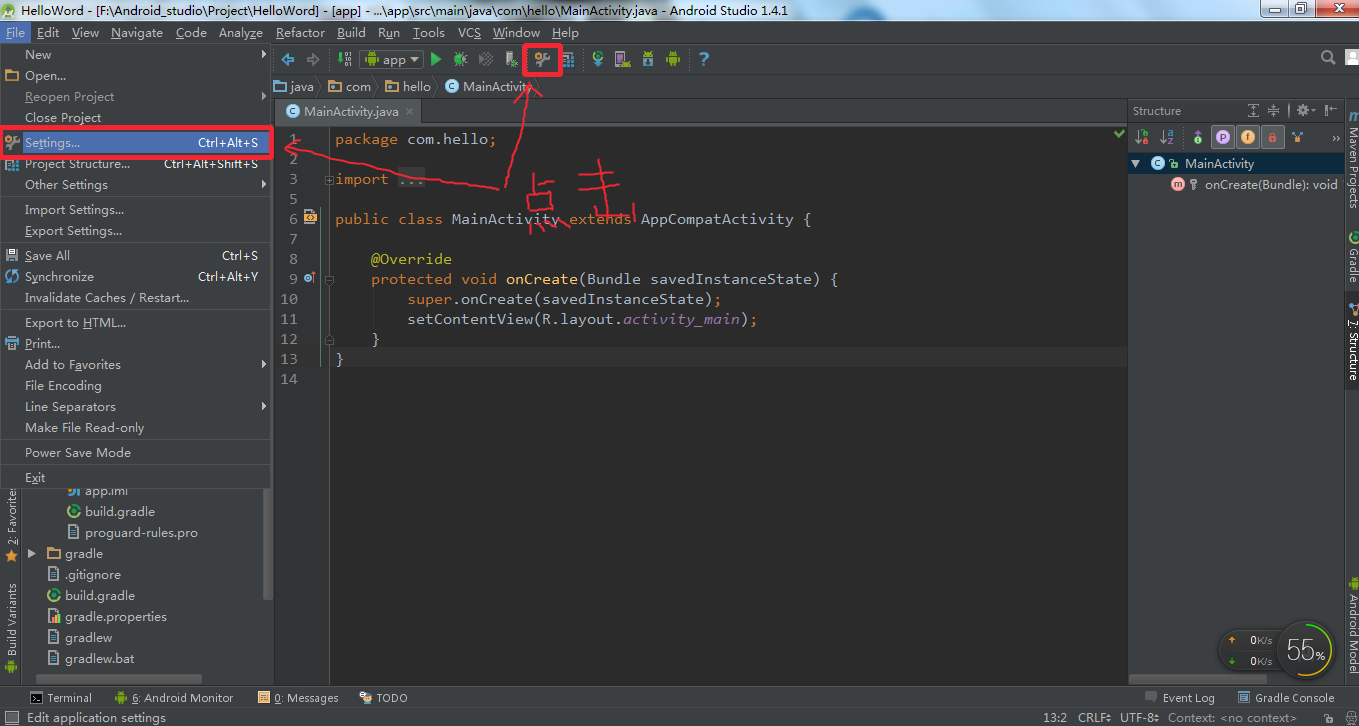
Task: Toggle Show Properties in Structure toolbar
Action: (1222, 138)
